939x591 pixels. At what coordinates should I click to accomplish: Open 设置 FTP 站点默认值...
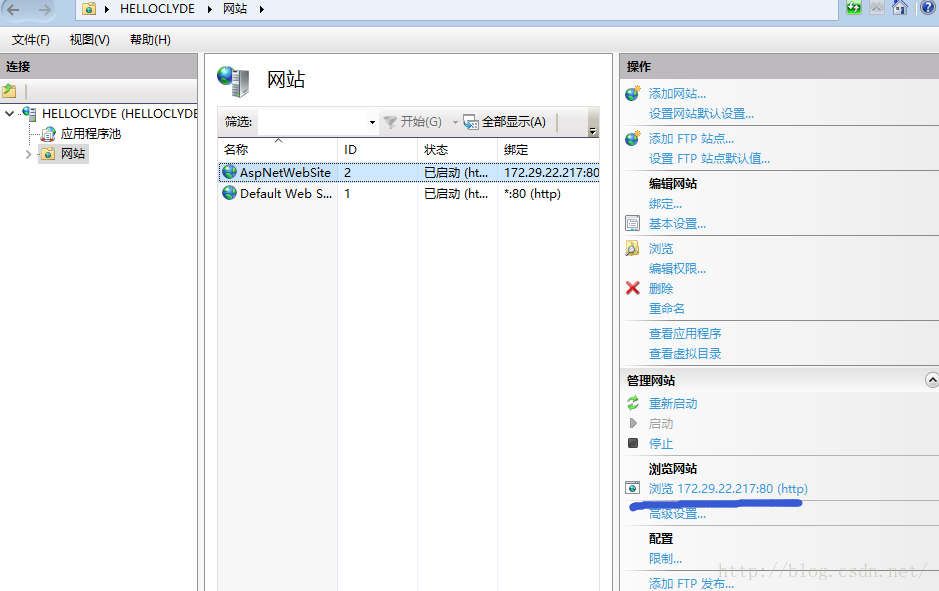click(x=709, y=159)
